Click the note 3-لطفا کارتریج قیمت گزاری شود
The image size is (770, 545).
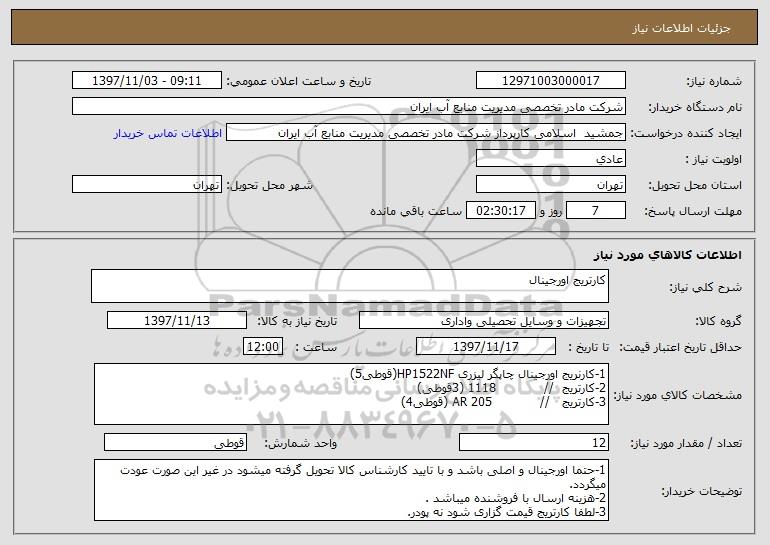point(507,513)
